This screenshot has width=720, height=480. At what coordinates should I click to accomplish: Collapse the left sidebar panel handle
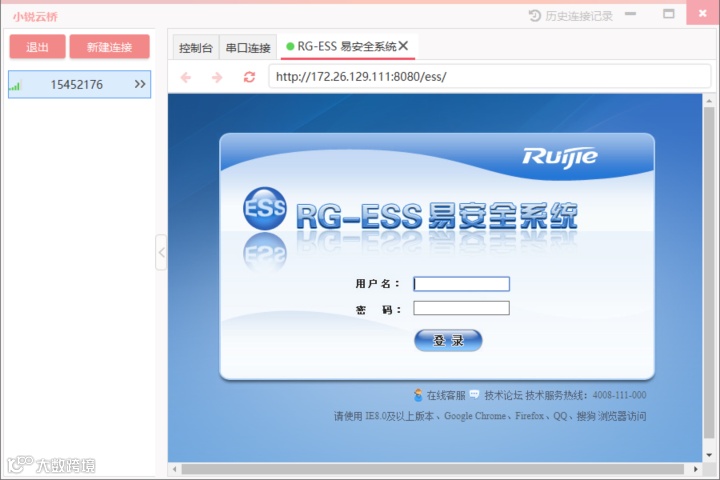(161, 252)
